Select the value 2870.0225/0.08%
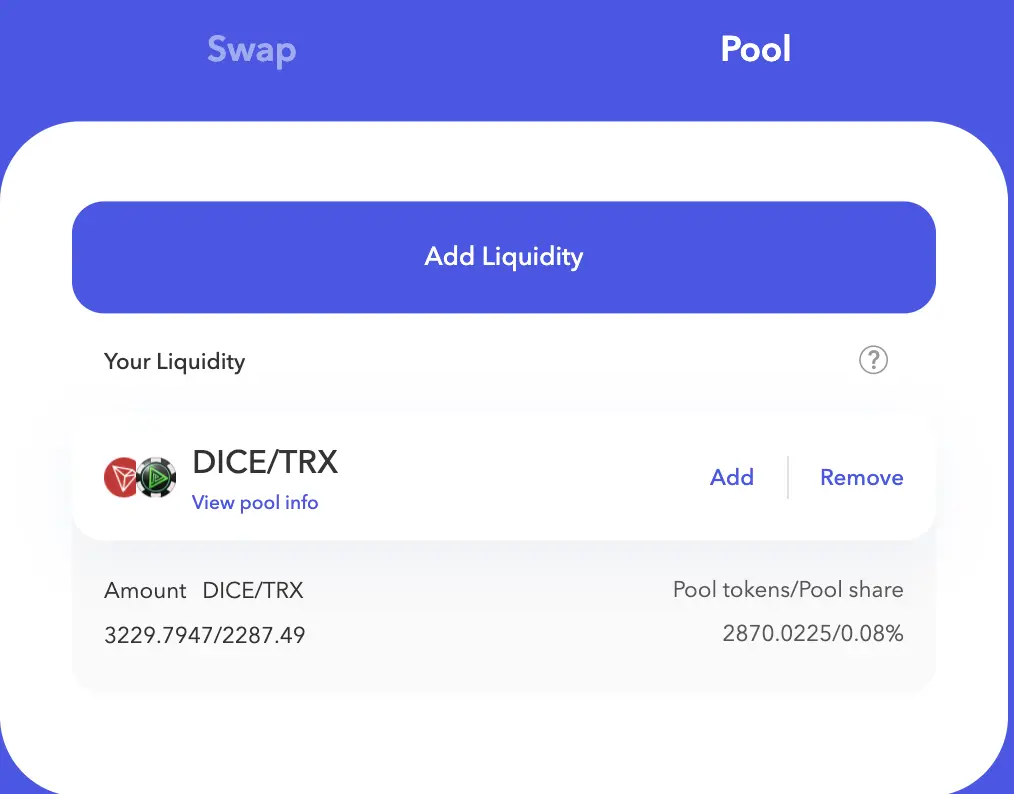 (x=813, y=633)
